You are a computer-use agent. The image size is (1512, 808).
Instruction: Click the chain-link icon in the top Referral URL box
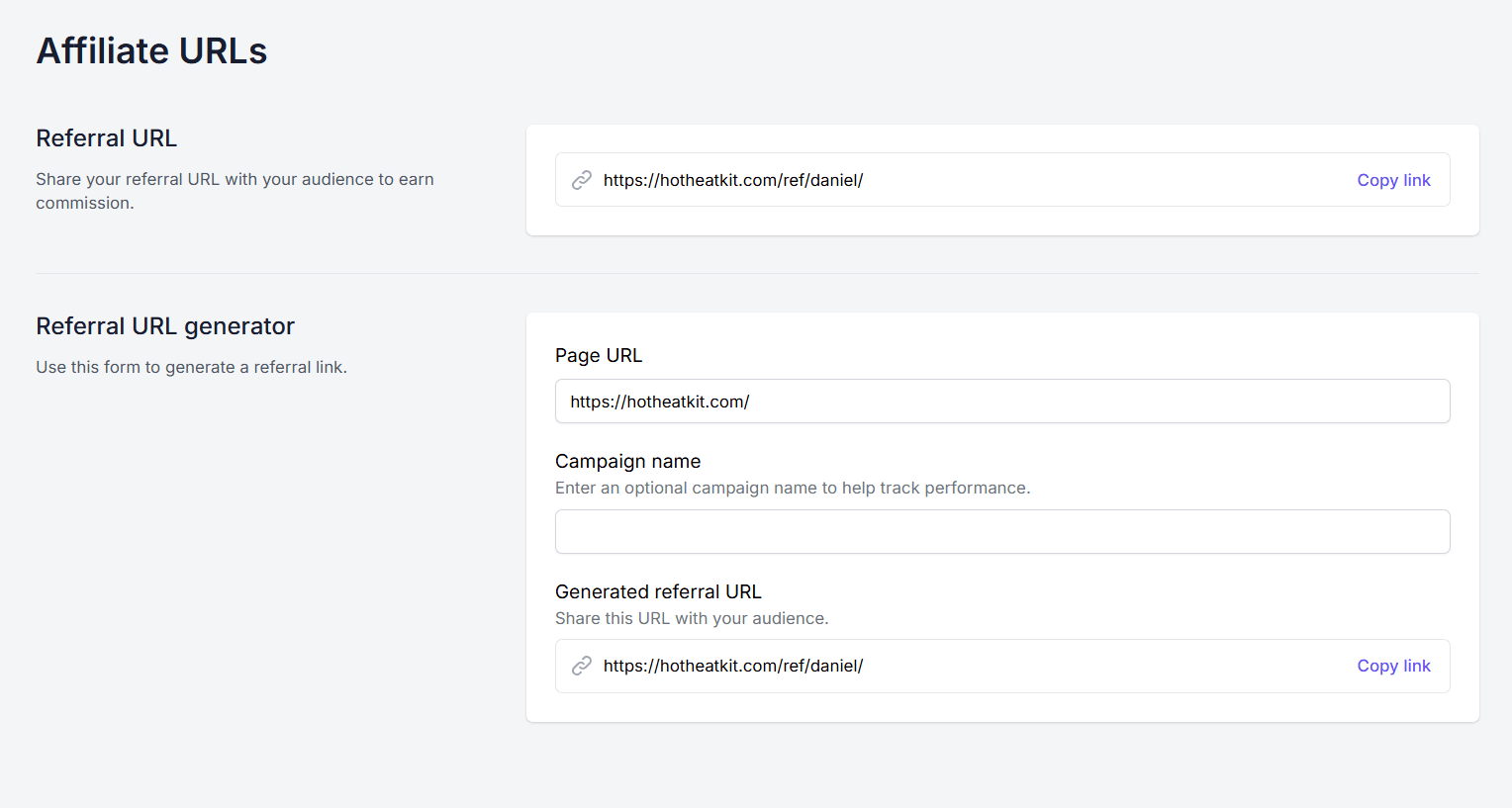(582, 180)
